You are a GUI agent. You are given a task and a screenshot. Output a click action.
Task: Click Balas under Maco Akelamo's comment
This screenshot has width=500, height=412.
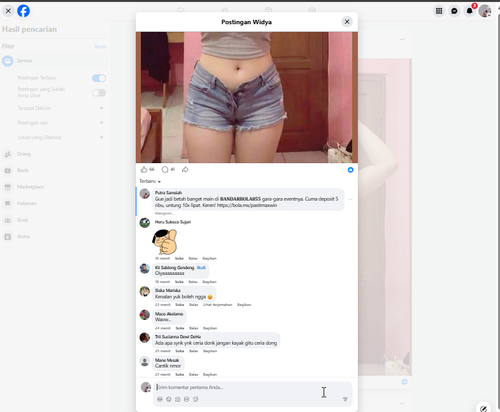click(x=193, y=328)
